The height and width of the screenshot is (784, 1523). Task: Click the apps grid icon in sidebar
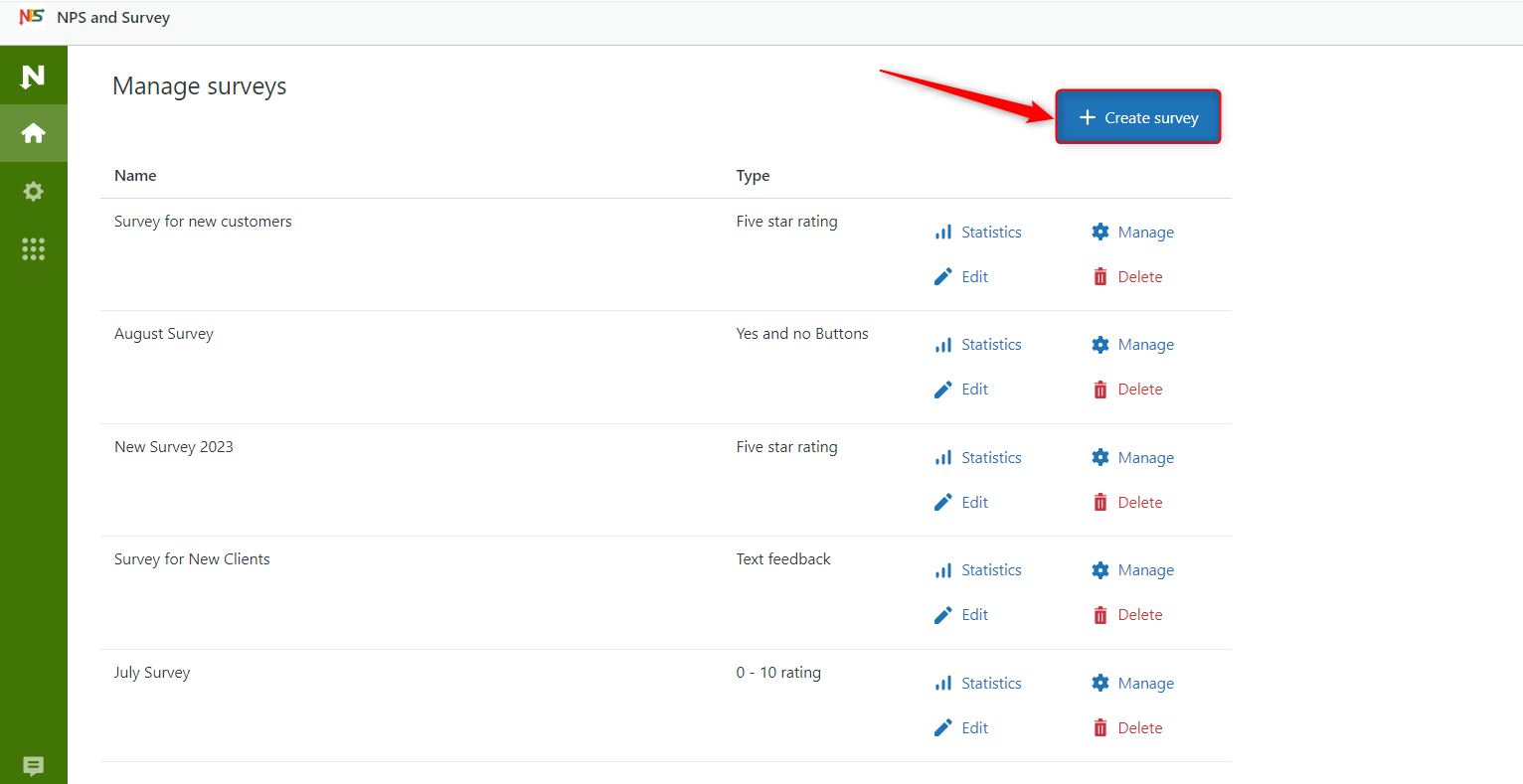(x=33, y=248)
